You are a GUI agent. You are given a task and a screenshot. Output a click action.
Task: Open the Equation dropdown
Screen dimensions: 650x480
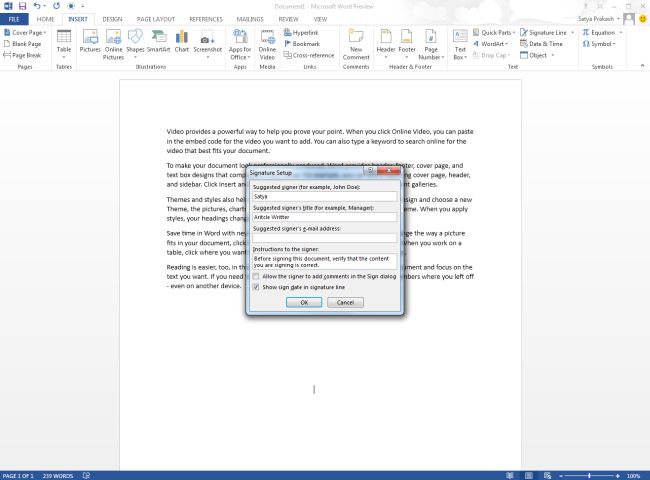[x=621, y=32]
